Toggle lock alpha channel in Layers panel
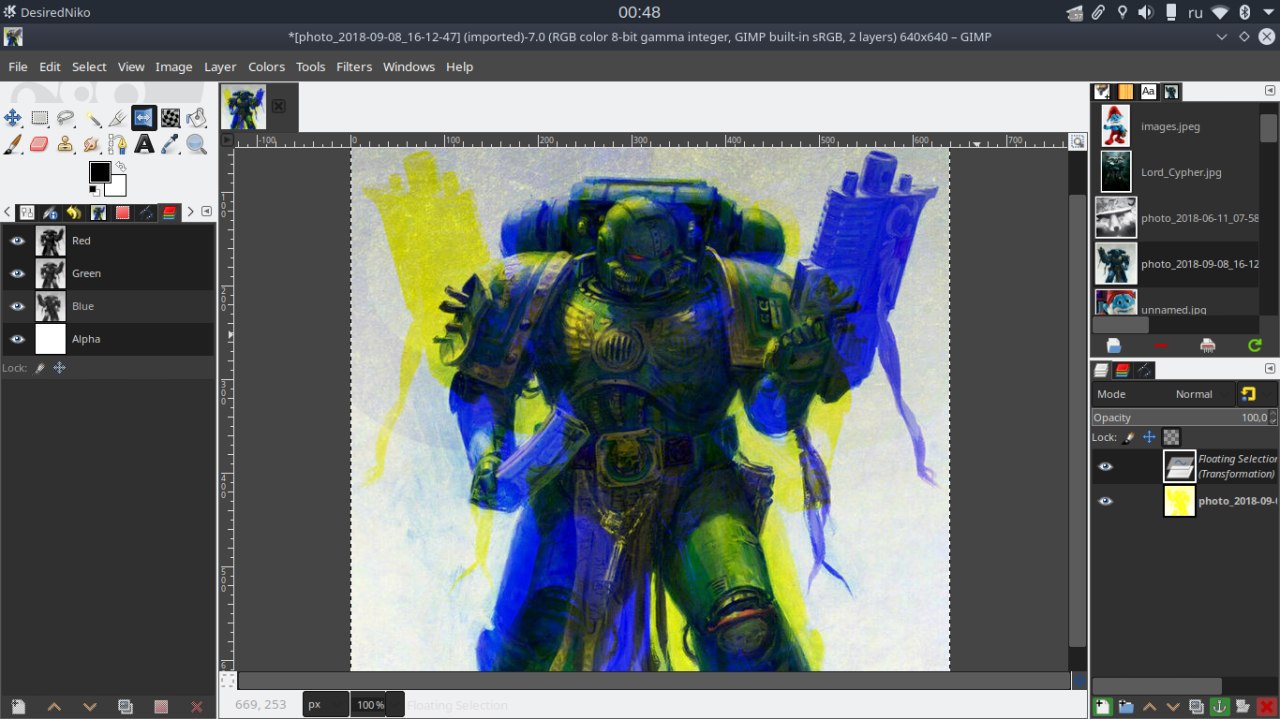The height and width of the screenshot is (719, 1280). point(1172,437)
